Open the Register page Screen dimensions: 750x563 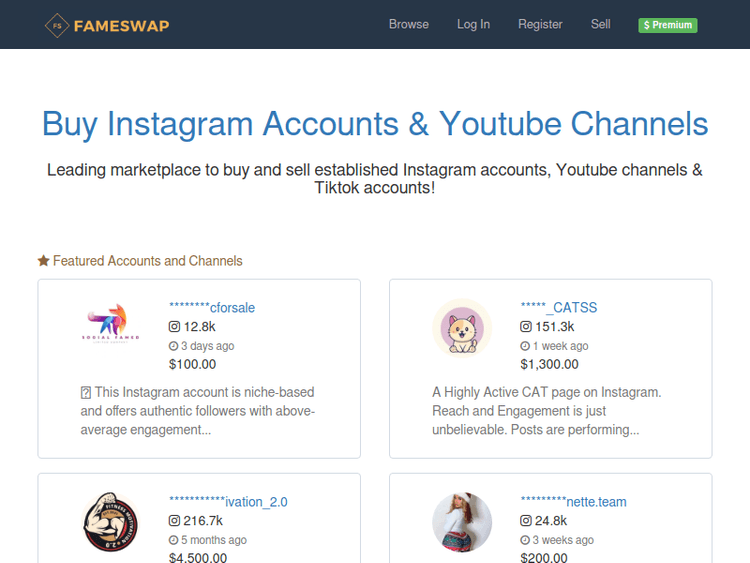540,24
